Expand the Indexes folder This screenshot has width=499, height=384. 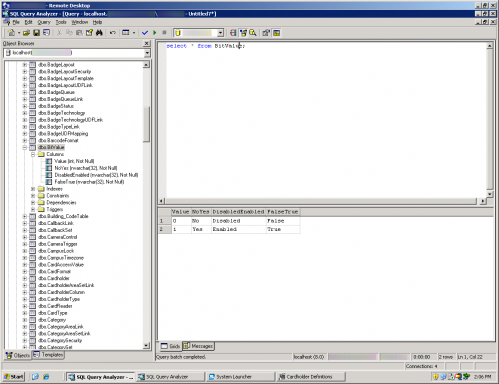coord(33,189)
